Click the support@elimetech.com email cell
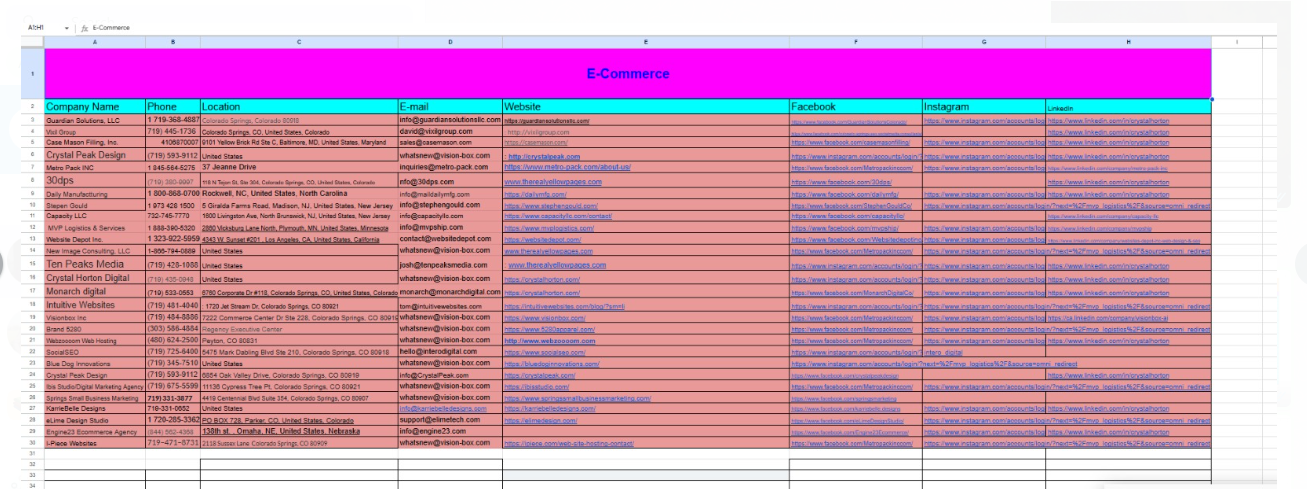Viewport: 1307px width, 489px height. pyautogui.click(x=450, y=421)
